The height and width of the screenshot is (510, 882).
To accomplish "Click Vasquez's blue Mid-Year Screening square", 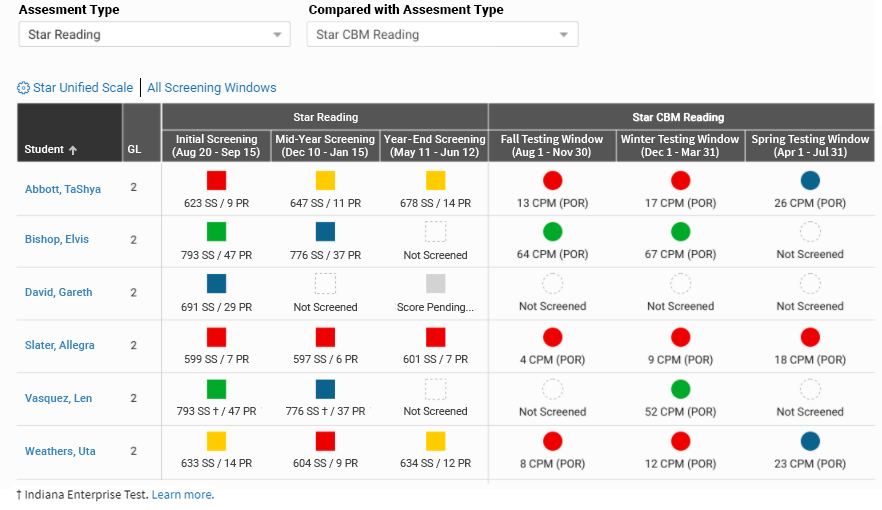I will pyautogui.click(x=325, y=389).
